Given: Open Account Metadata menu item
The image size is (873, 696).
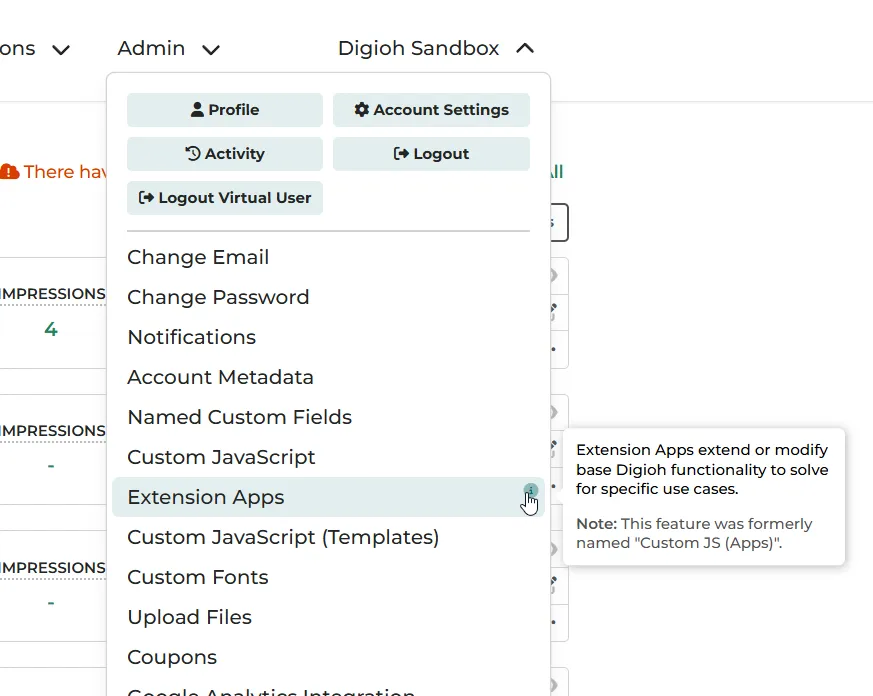Looking at the screenshot, I should (328, 378).
